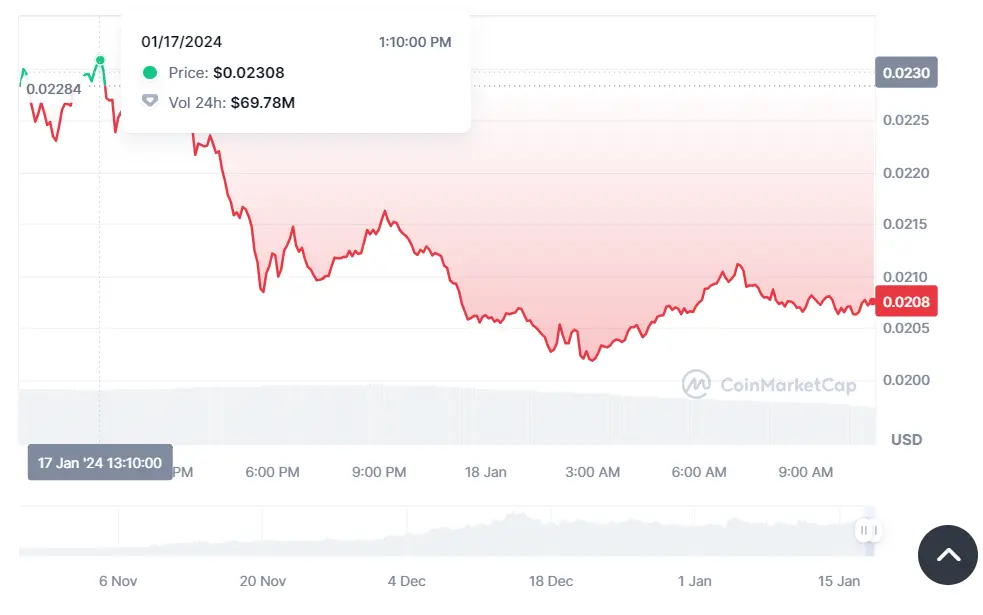Image resolution: width=983 pixels, height=615 pixels.
Task: Click the 3:00 AM label on time axis
Action: click(592, 472)
